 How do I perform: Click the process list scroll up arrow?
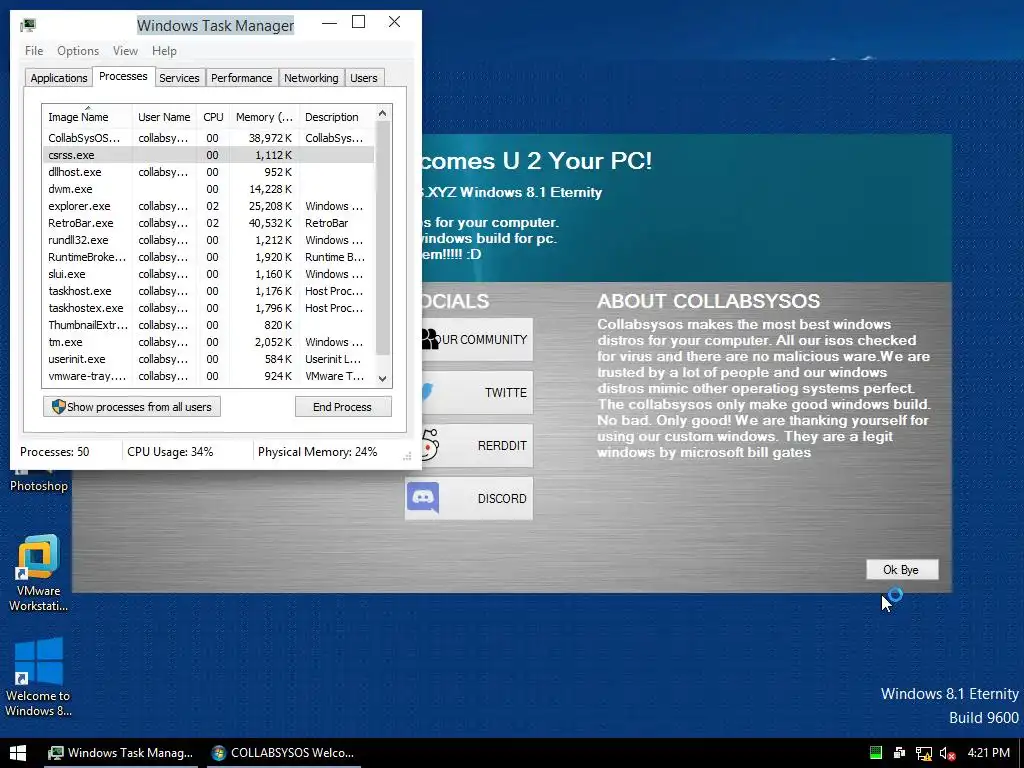383,114
